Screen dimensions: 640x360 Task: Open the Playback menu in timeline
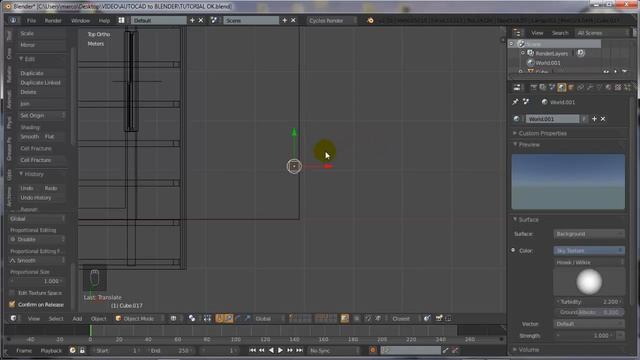coord(51,350)
